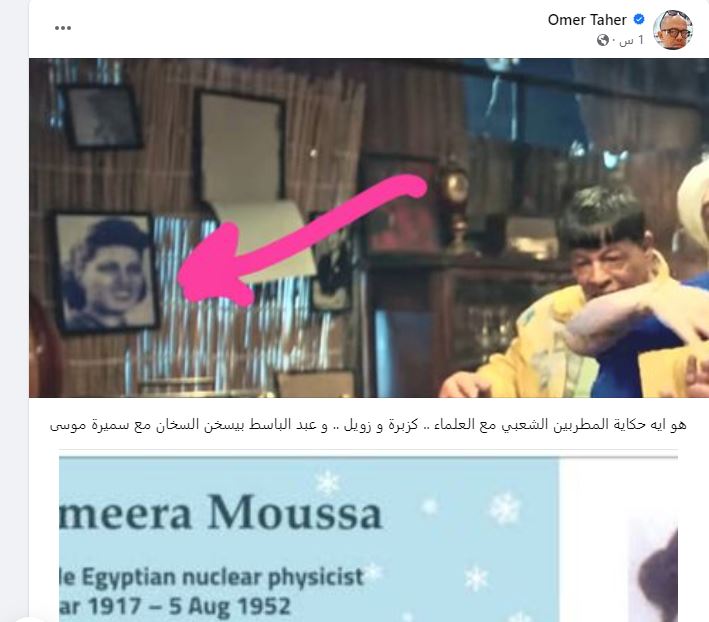Click the Arabic post caption text
The image size is (709, 622).
click(x=368, y=425)
